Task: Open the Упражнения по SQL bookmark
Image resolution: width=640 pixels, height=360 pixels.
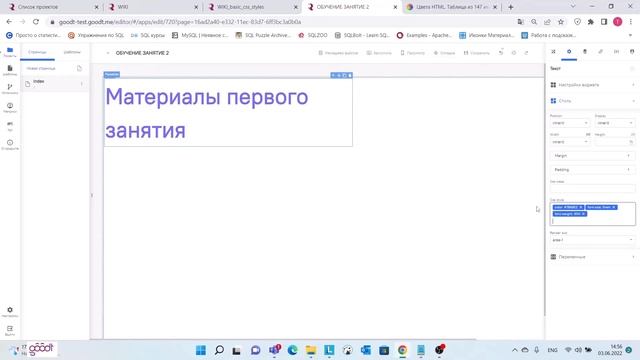Action: tap(96, 36)
